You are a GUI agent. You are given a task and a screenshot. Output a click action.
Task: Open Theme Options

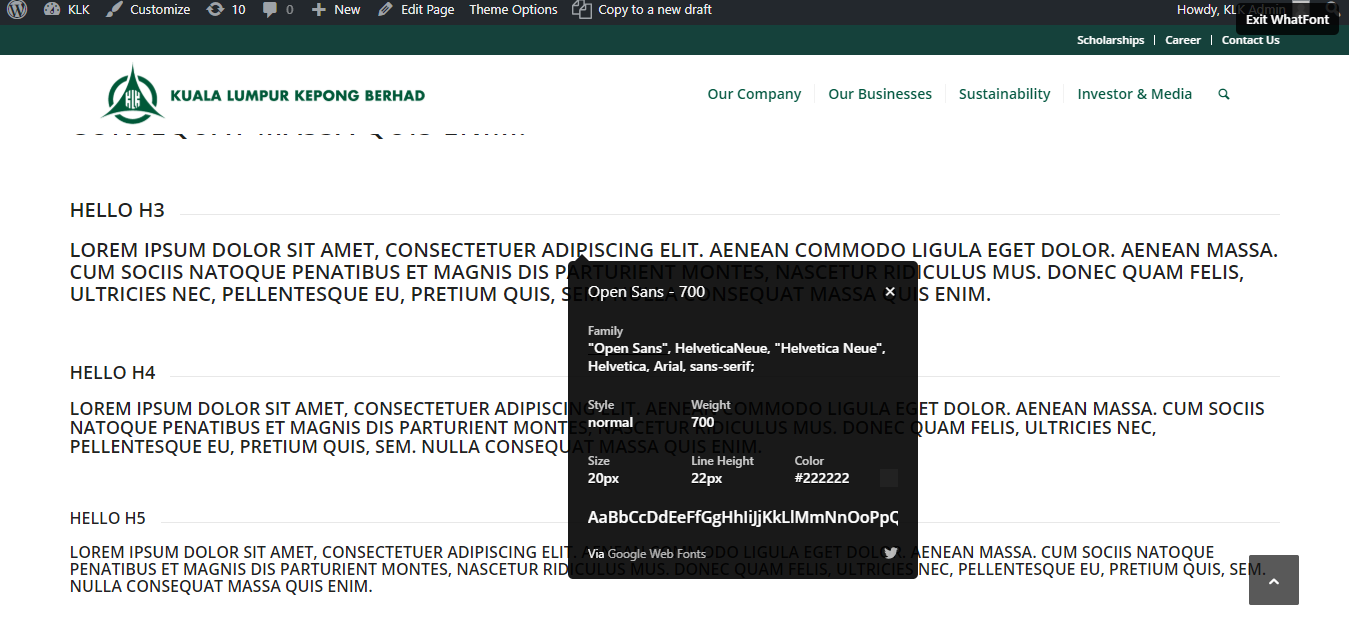tap(513, 10)
